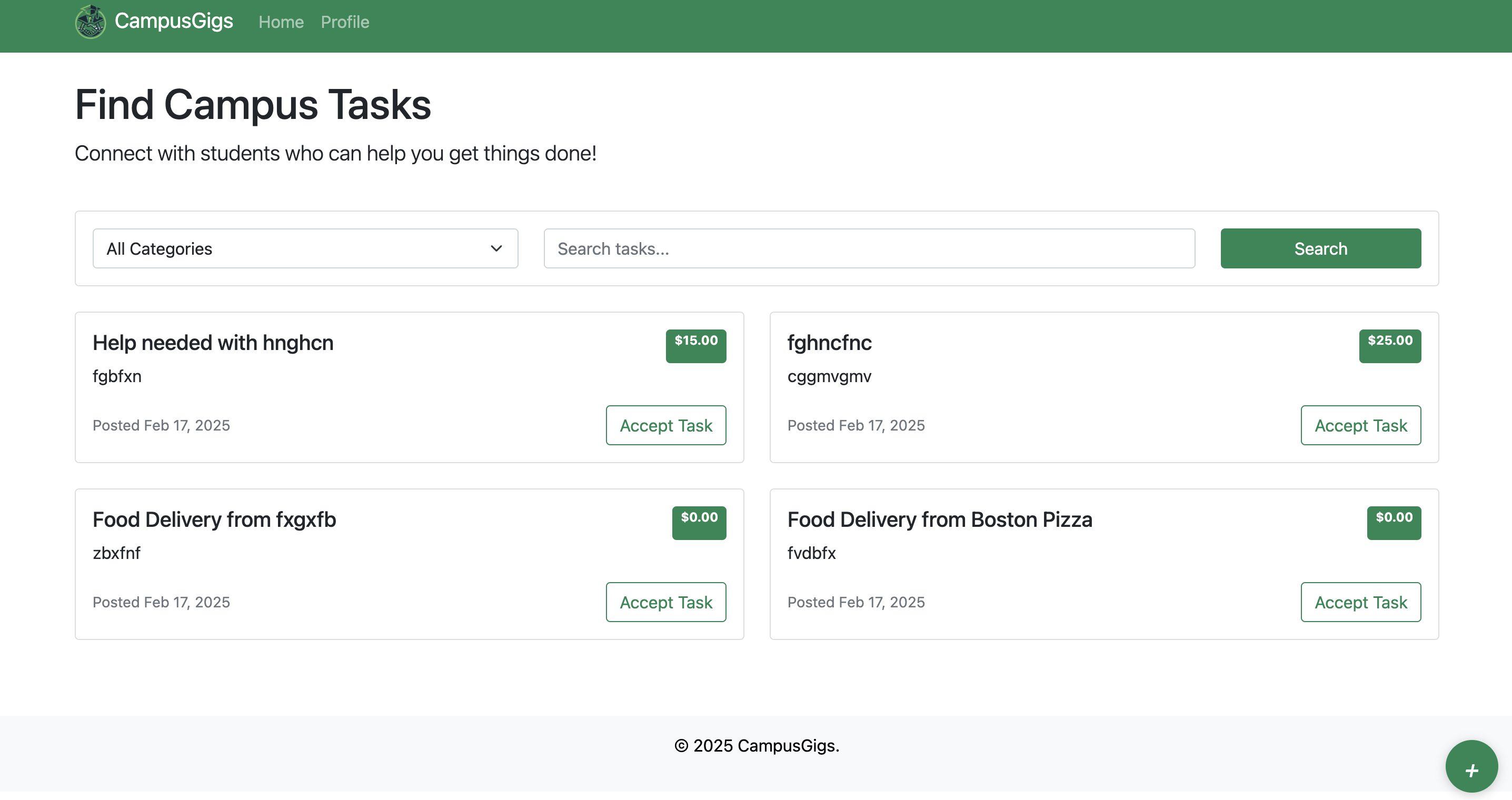Click the $15.00 price badge
1512x800 pixels.
(x=695, y=345)
